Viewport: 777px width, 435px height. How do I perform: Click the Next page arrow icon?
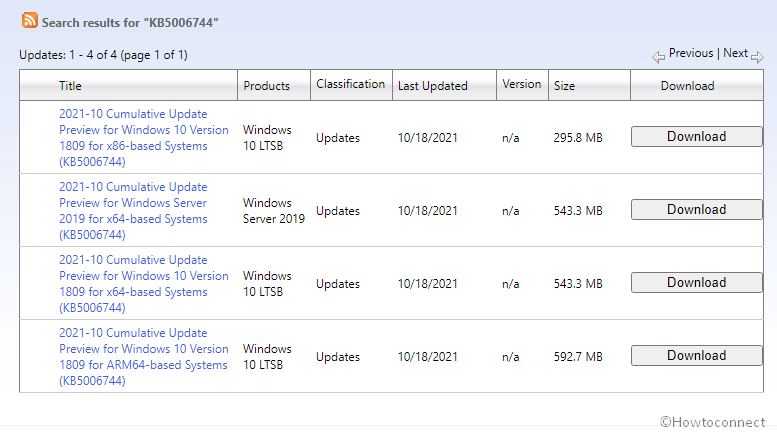pyautogui.click(x=757, y=56)
